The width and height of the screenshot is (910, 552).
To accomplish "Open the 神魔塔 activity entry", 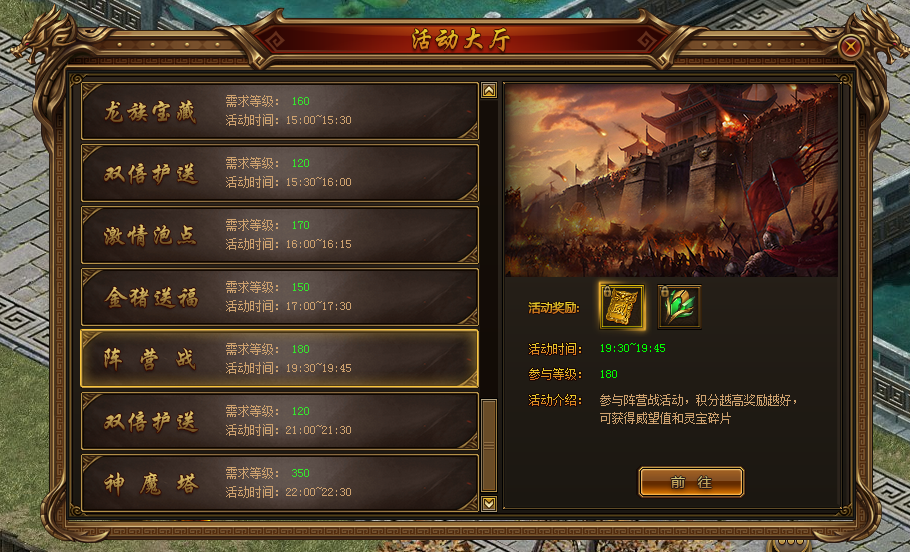I will coord(280,483).
